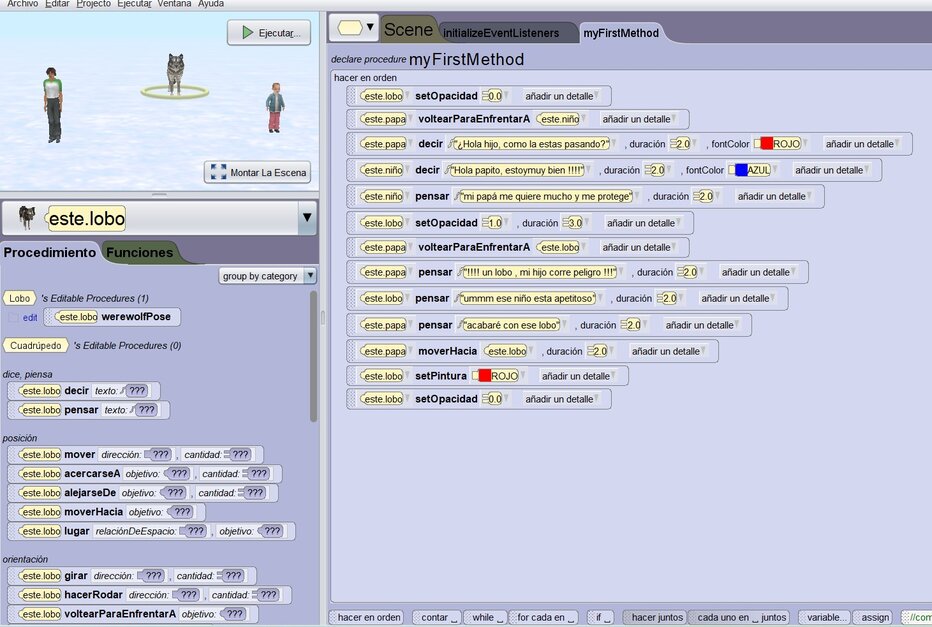Select the boy character in the scene
Screen dimensions: 932x627
click(x=275, y=106)
